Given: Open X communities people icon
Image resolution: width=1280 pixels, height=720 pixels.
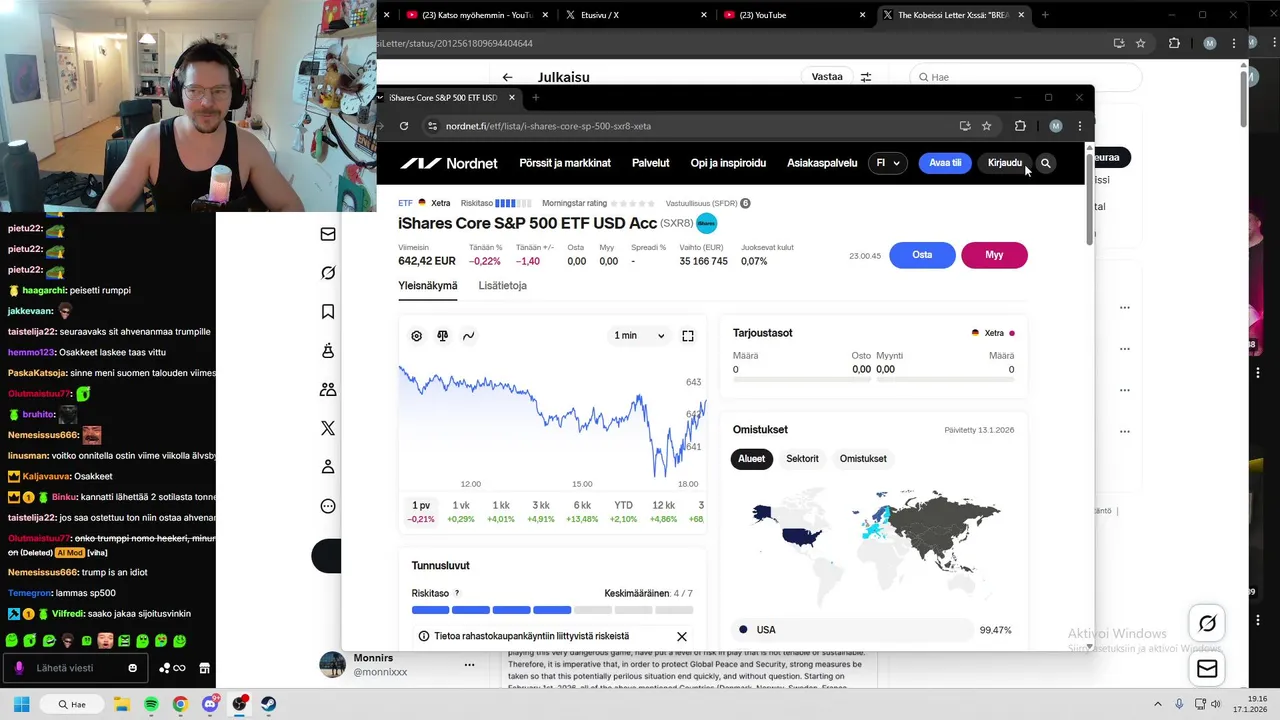Looking at the screenshot, I should click(328, 390).
